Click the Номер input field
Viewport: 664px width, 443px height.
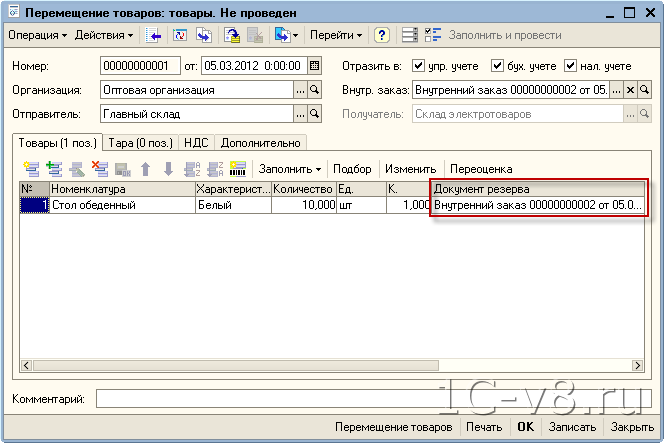pos(140,66)
